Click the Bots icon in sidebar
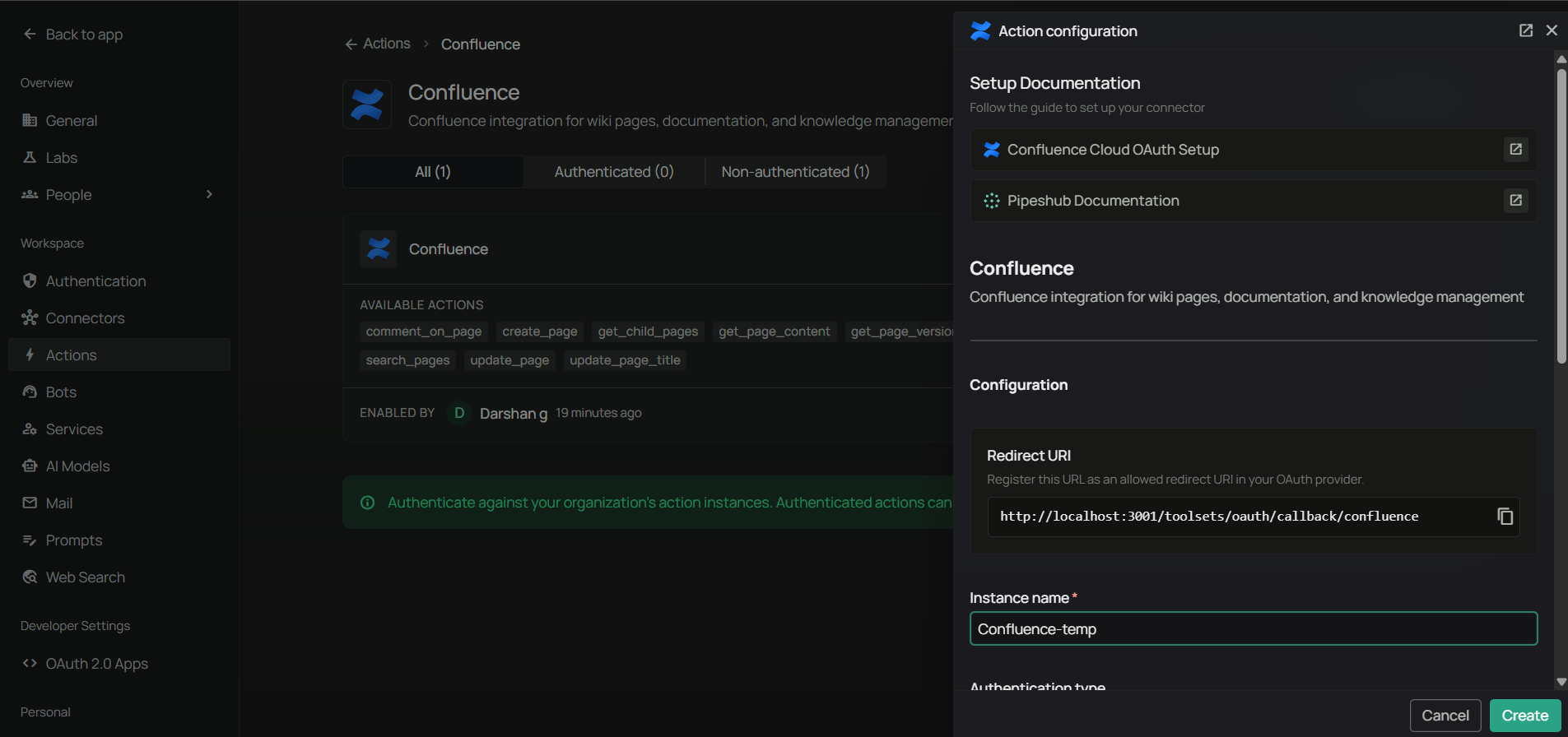This screenshot has width=1568, height=737. tap(30, 392)
